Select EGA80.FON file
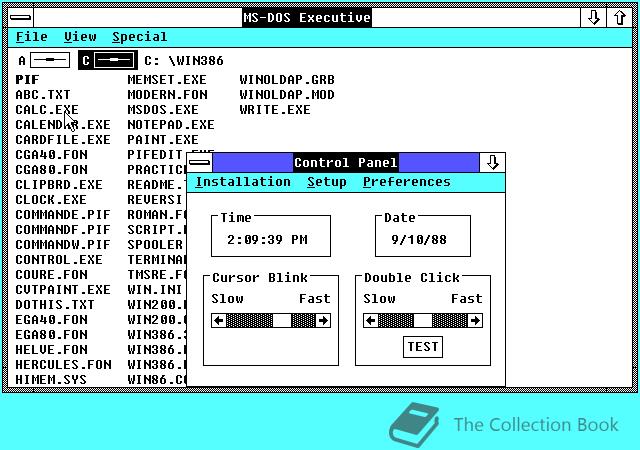 pos(51,334)
